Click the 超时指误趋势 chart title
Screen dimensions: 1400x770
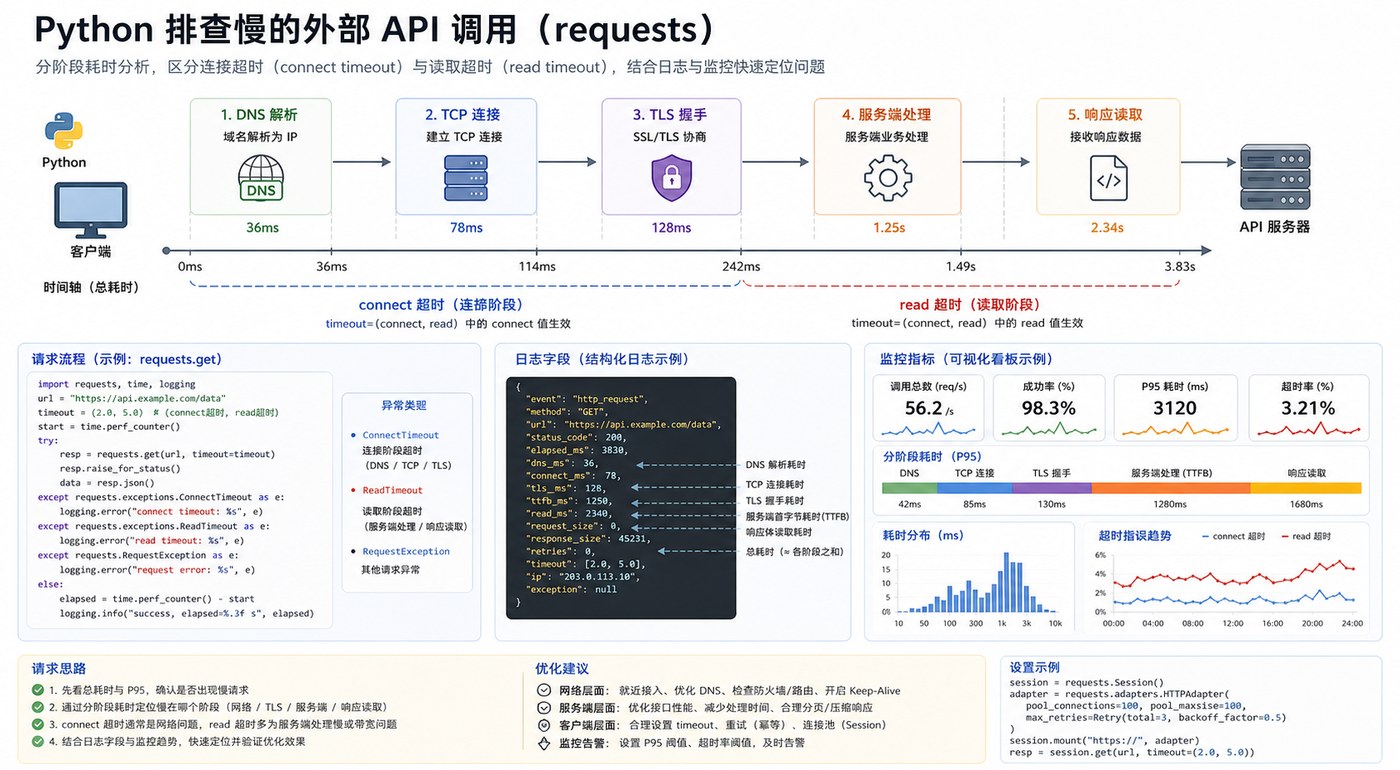tap(1134, 536)
